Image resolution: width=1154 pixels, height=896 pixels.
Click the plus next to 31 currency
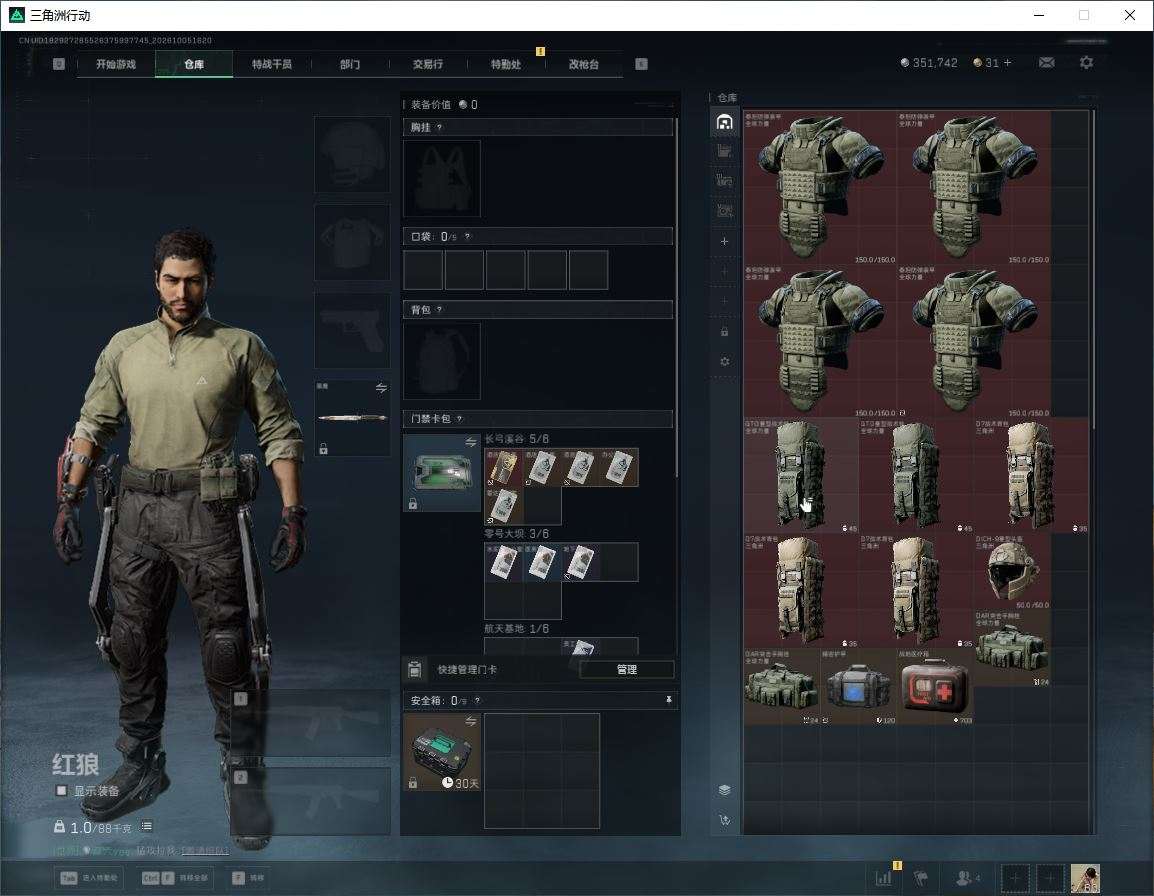pyautogui.click(x=1008, y=63)
